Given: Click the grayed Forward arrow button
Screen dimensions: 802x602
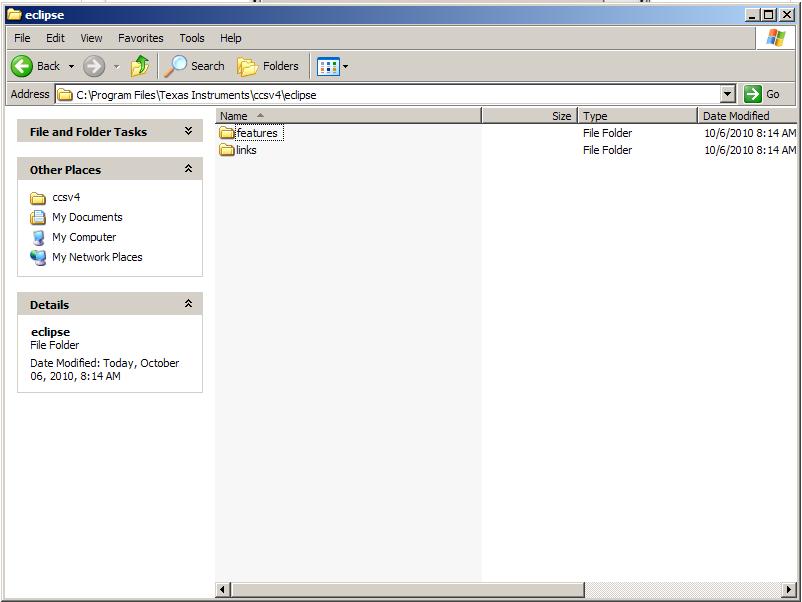Looking at the screenshot, I should coord(94,66).
